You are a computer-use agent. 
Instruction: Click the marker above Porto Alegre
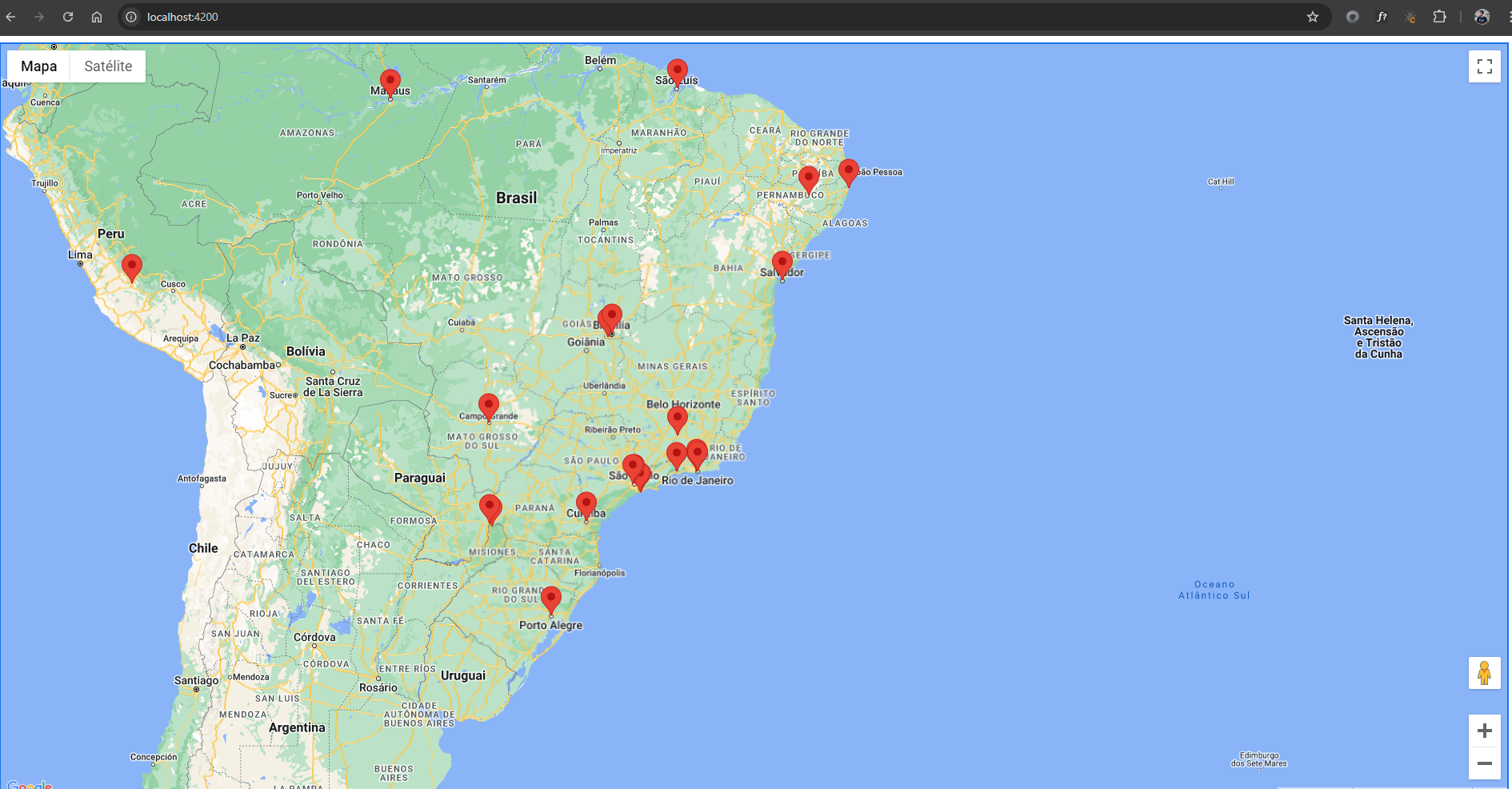click(551, 601)
